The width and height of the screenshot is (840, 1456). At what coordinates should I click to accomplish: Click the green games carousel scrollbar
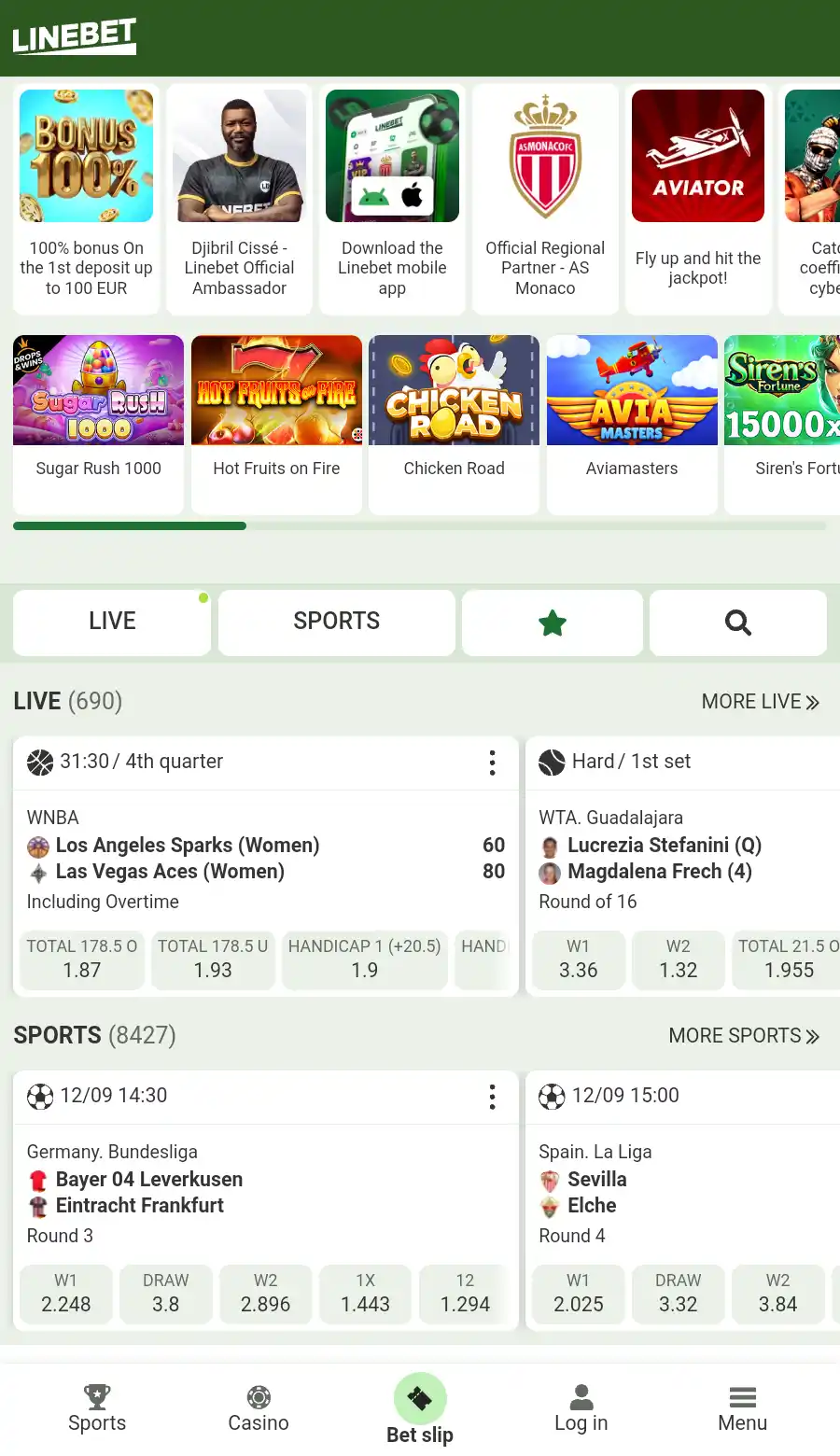(x=130, y=526)
